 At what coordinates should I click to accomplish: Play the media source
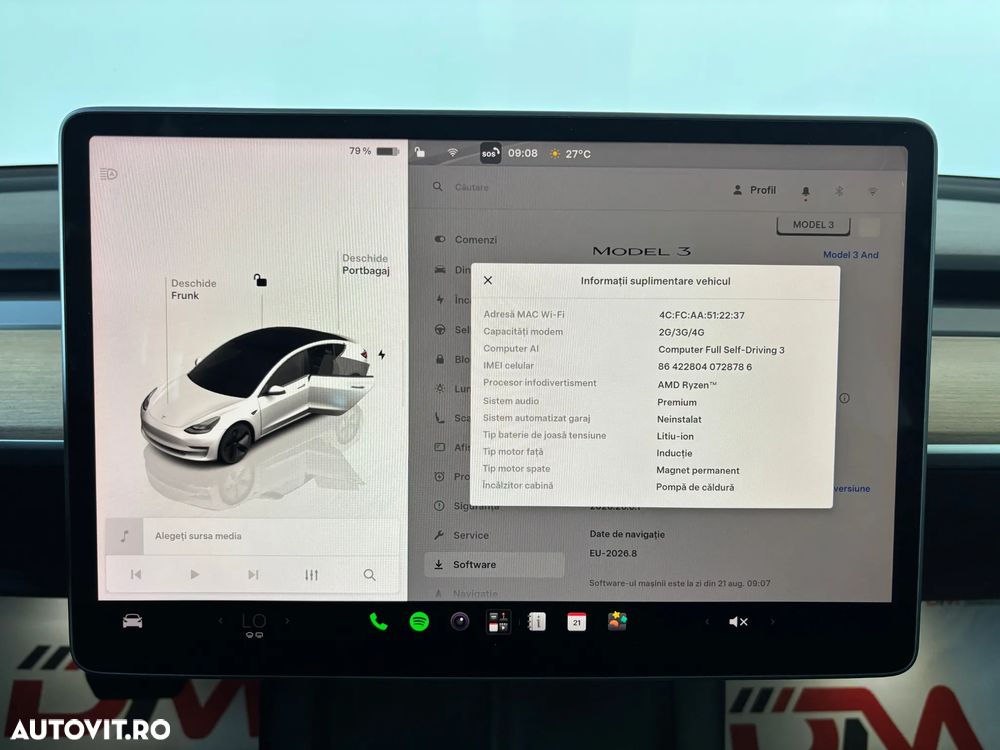(x=195, y=575)
